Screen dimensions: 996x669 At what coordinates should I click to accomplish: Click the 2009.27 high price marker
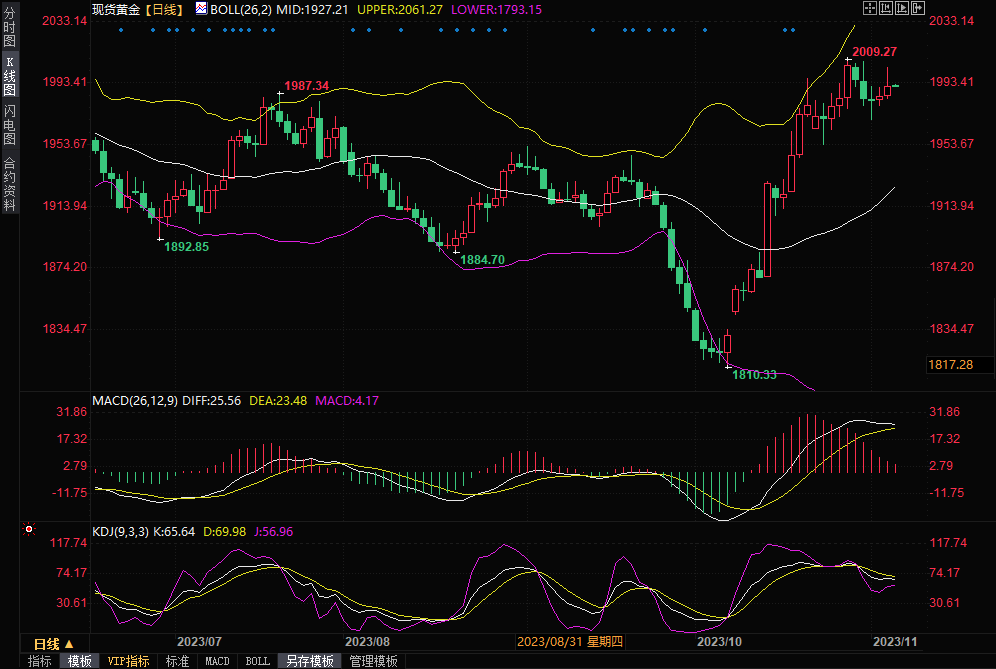point(874,51)
